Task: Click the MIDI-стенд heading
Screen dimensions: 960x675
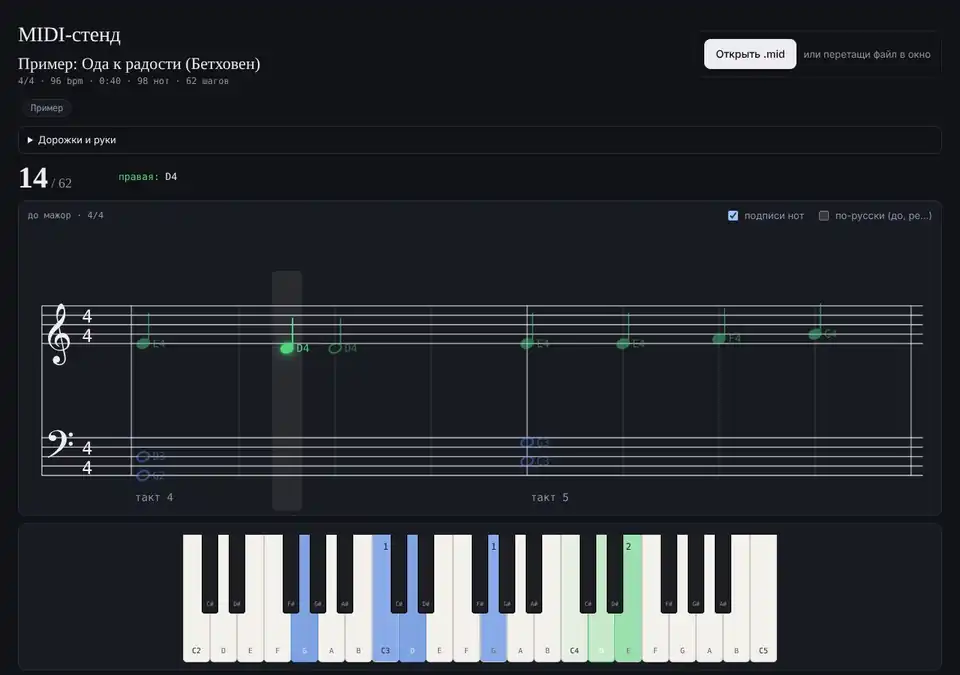Action: tap(69, 34)
